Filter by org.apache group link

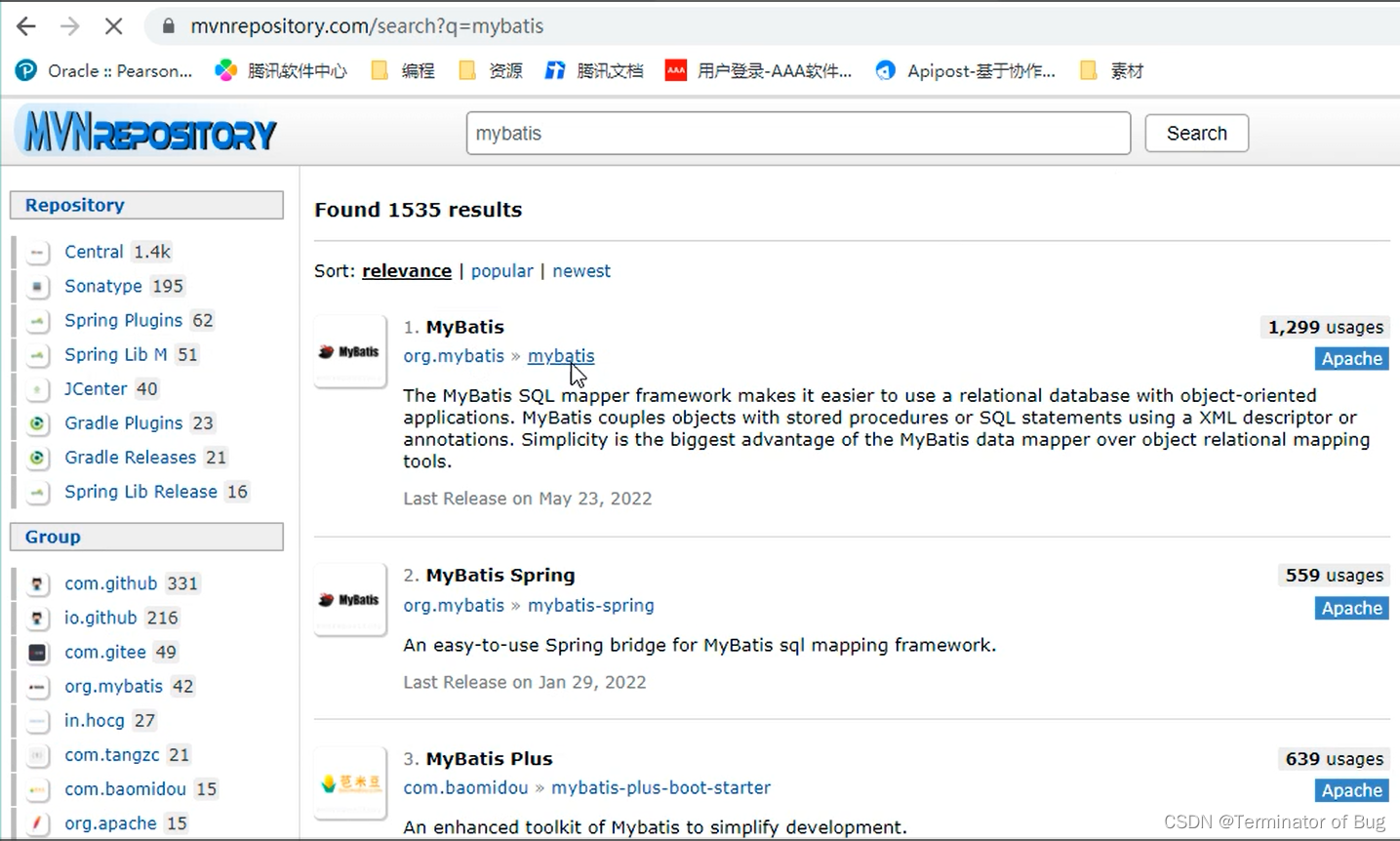[x=110, y=823]
